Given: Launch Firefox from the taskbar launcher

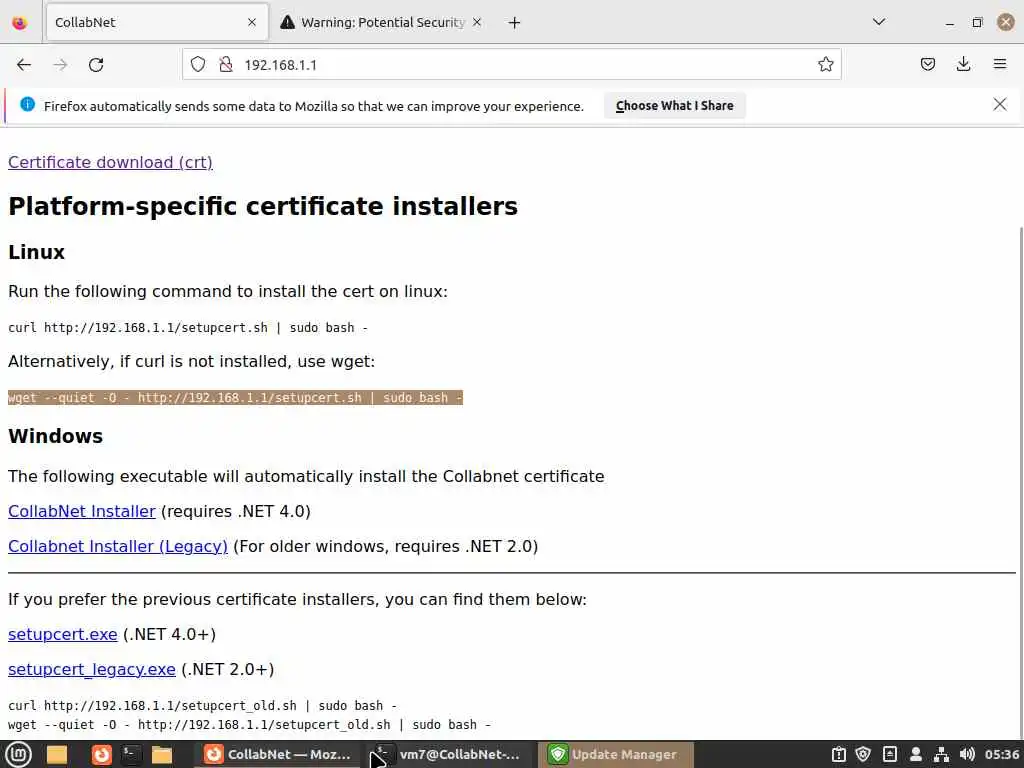Looking at the screenshot, I should [x=101, y=754].
